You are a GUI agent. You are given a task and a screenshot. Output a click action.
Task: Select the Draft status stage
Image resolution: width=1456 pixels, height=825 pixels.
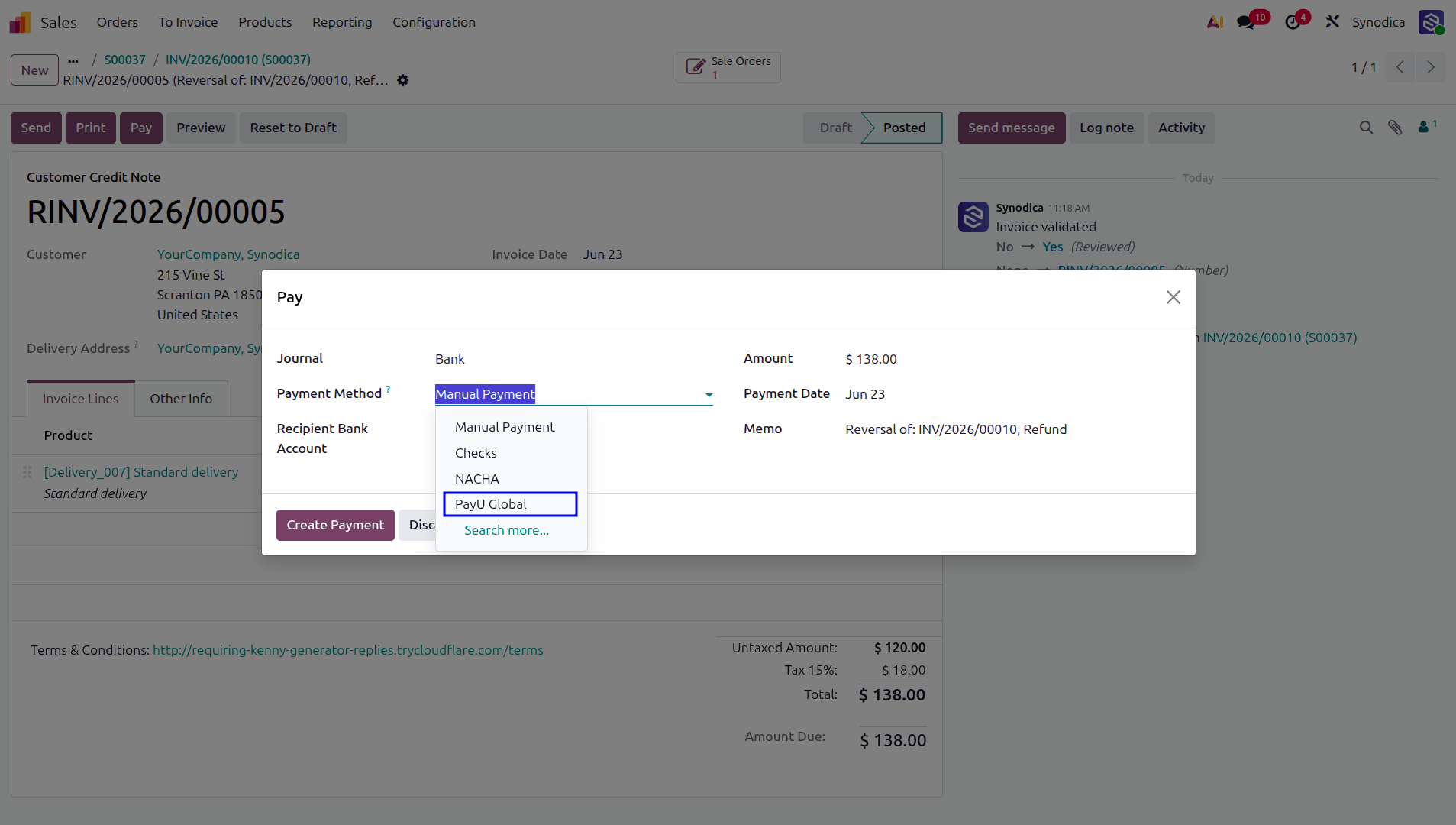pos(835,128)
